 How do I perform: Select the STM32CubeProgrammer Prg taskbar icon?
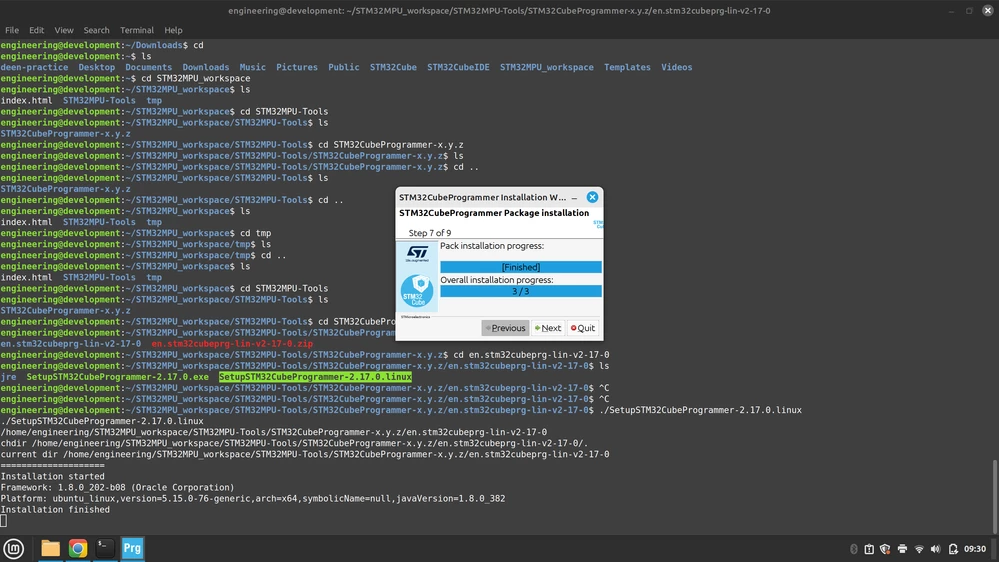coord(133,549)
